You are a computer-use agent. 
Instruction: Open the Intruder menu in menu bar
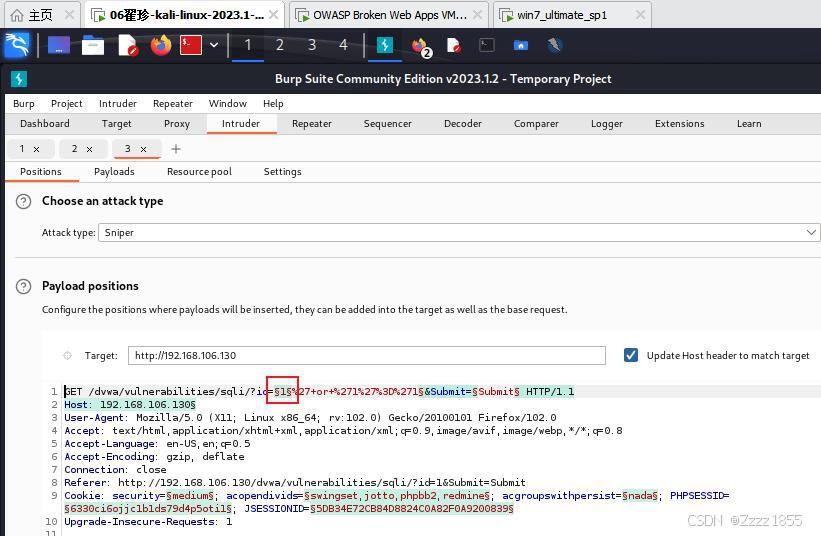pyautogui.click(x=118, y=104)
